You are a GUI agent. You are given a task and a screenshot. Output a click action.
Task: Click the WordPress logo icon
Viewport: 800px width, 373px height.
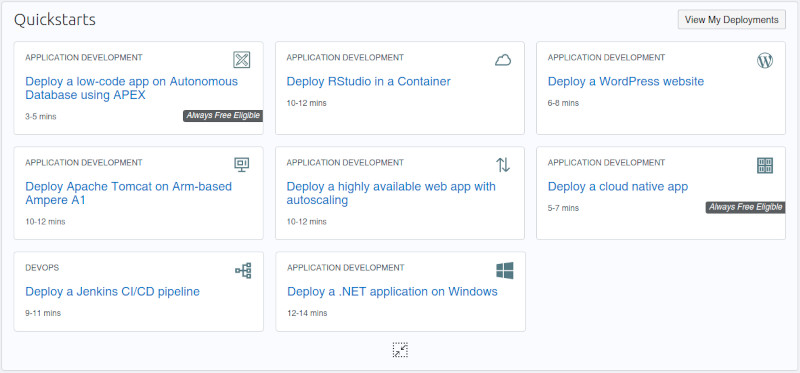click(x=765, y=61)
